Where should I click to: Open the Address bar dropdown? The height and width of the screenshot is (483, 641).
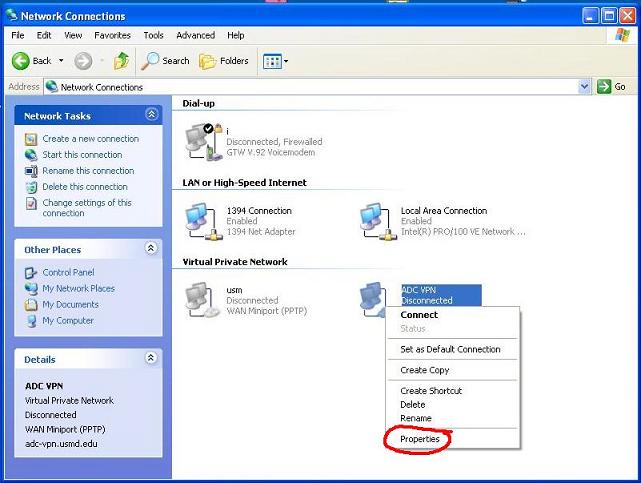[585, 87]
